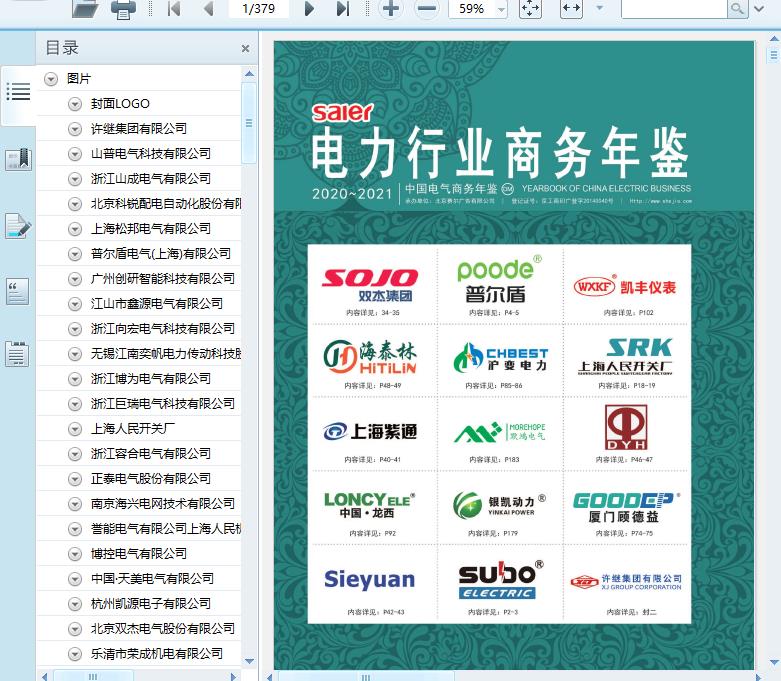
Task: Select 普尔盾电气(上海)有限公司 entry
Action: pyautogui.click(x=160, y=254)
